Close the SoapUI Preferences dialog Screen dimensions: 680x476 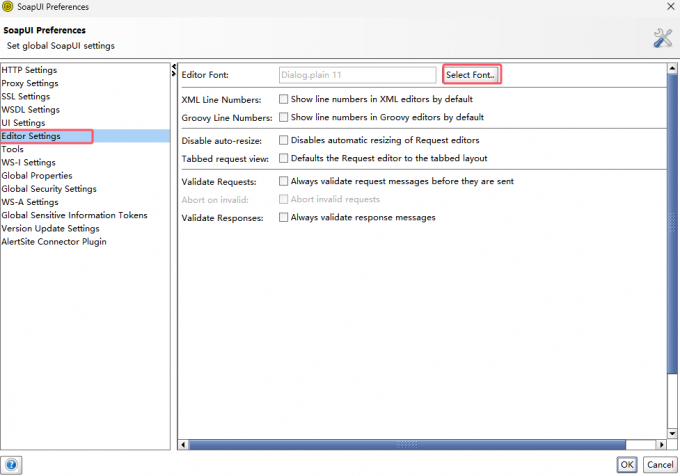pyautogui.click(x=670, y=6)
